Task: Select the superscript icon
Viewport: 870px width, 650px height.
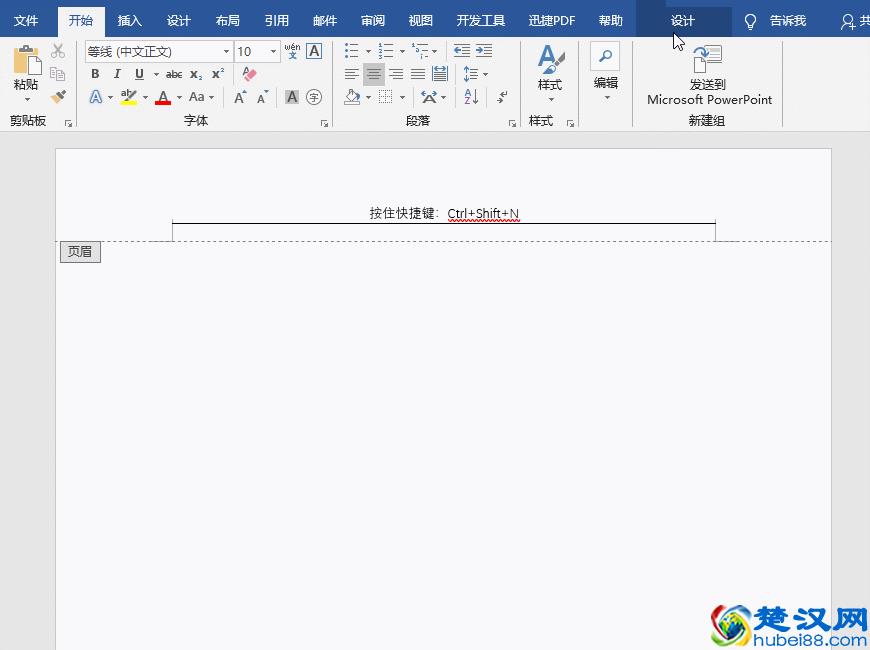Action: click(x=217, y=72)
